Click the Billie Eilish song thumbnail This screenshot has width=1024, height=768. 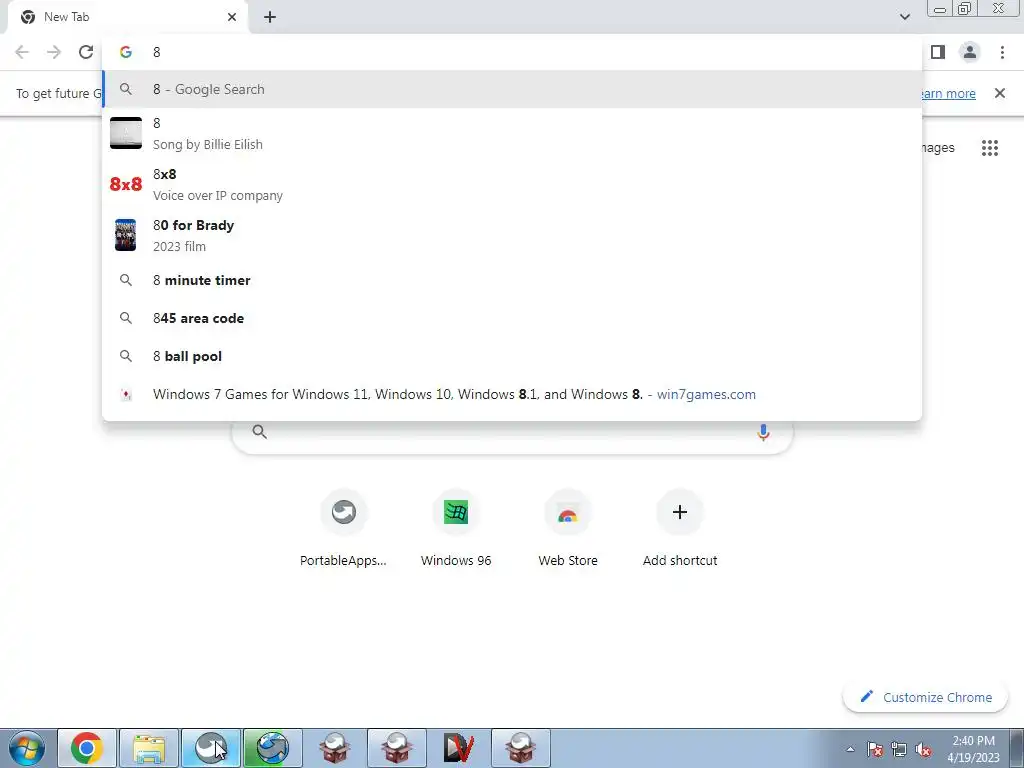(x=125, y=133)
